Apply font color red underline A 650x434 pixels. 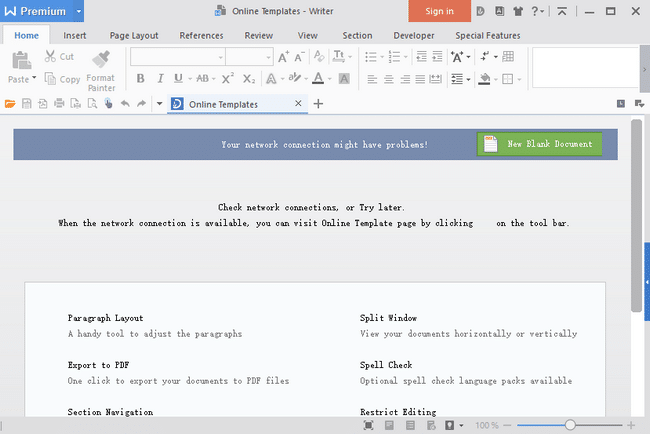318,78
